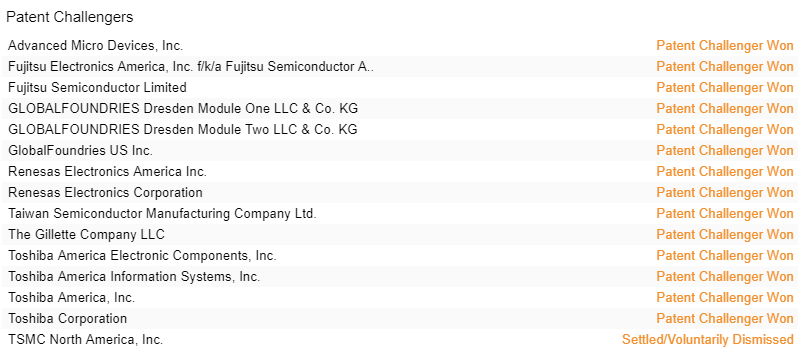Select Taiwan Semiconductor Manufacturing Company Ltd.
The height and width of the screenshot is (361, 810).
tap(162, 214)
